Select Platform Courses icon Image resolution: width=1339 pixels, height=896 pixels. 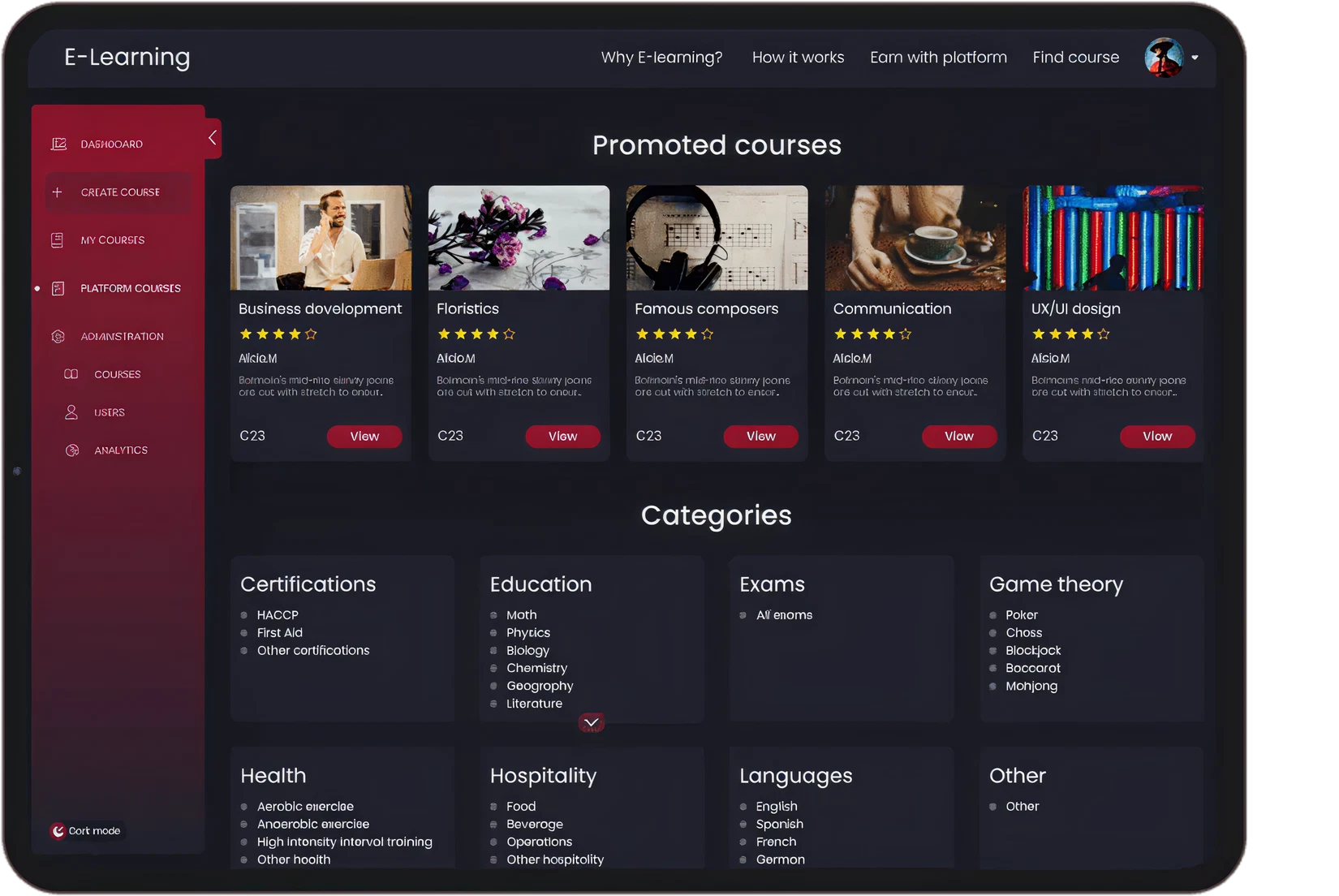tap(57, 288)
